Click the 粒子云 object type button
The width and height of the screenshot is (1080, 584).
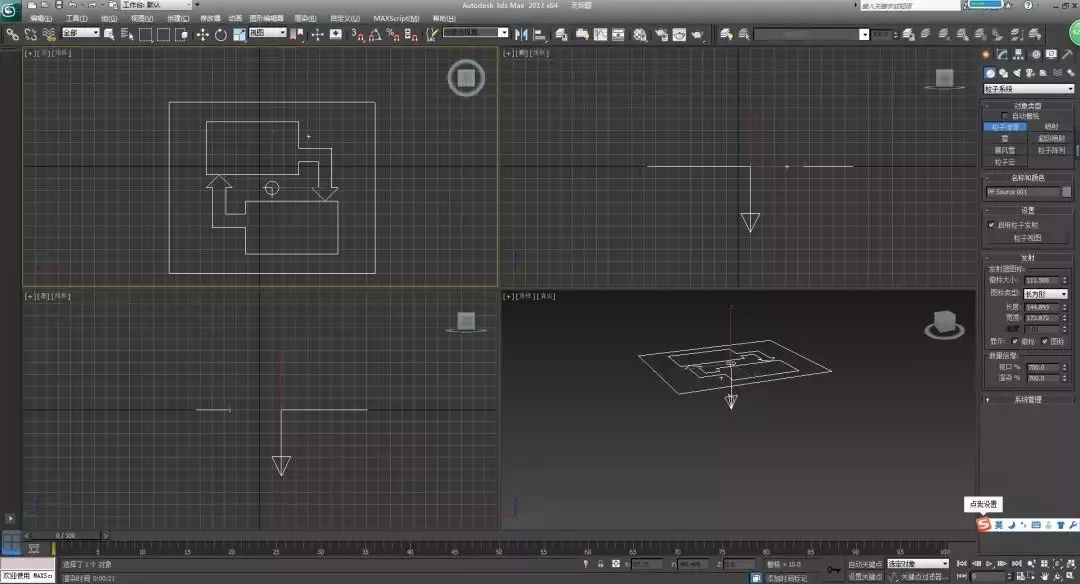[1005, 162]
